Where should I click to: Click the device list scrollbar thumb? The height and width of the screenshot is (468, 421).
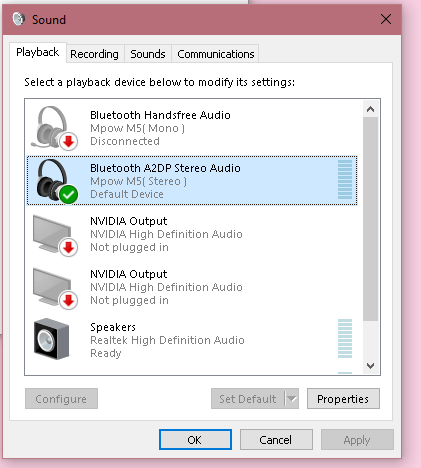[370, 219]
